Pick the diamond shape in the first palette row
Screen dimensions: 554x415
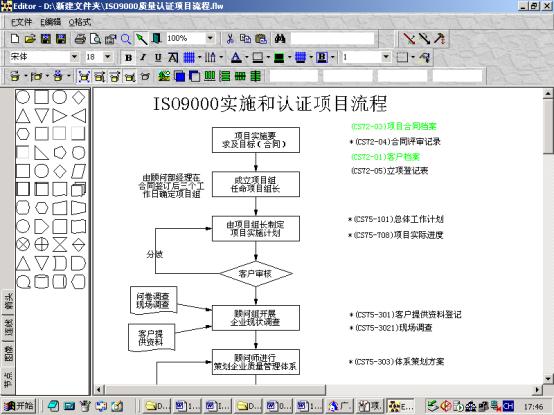(78, 97)
